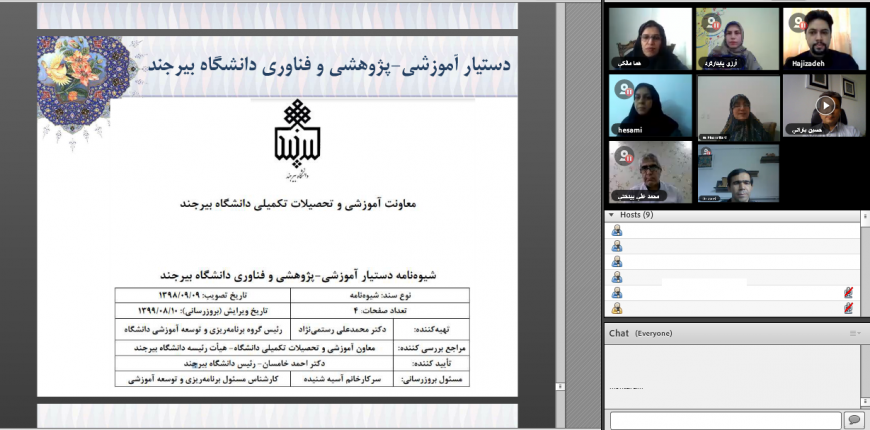The image size is (870, 430).
Task: Click the play button on حسین video
Action: point(825,104)
